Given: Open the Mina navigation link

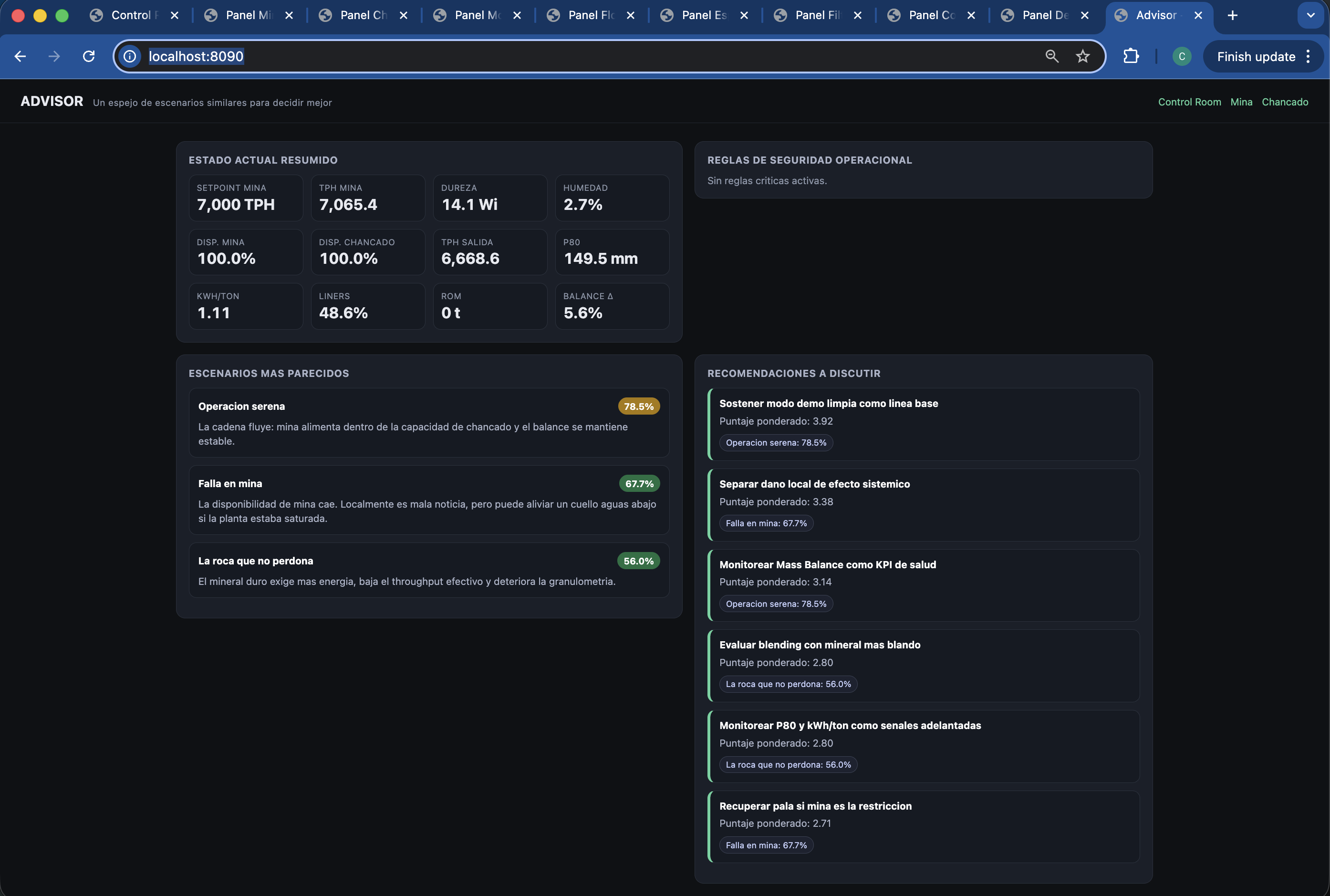Looking at the screenshot, I should click(1241, 102).
